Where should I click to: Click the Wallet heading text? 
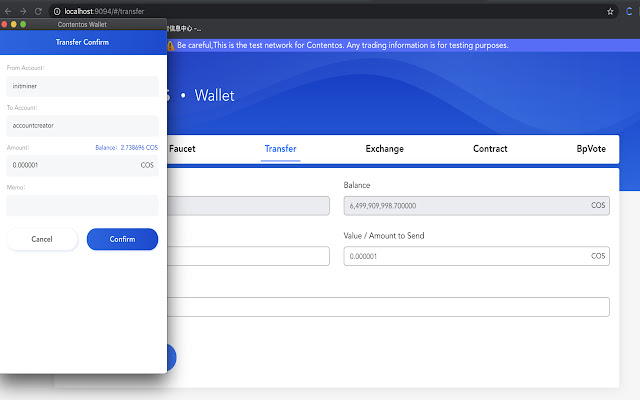click(x=214, y=96)
